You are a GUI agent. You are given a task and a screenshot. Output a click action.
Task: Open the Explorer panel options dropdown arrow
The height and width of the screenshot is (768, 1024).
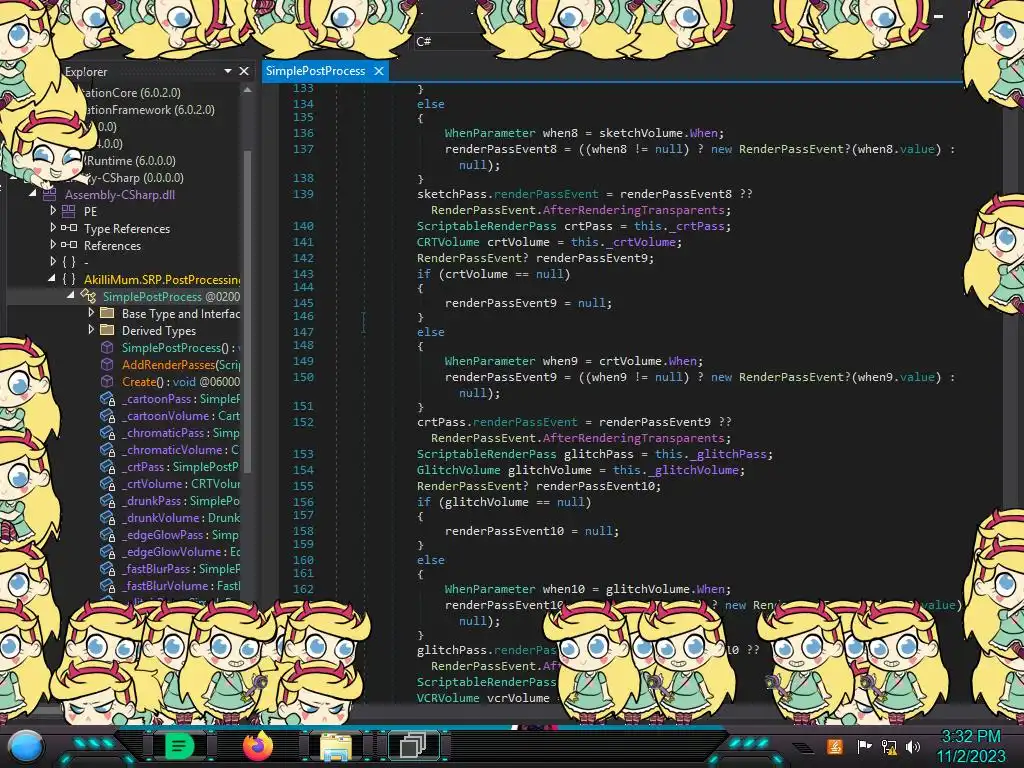tap(228, 71)
